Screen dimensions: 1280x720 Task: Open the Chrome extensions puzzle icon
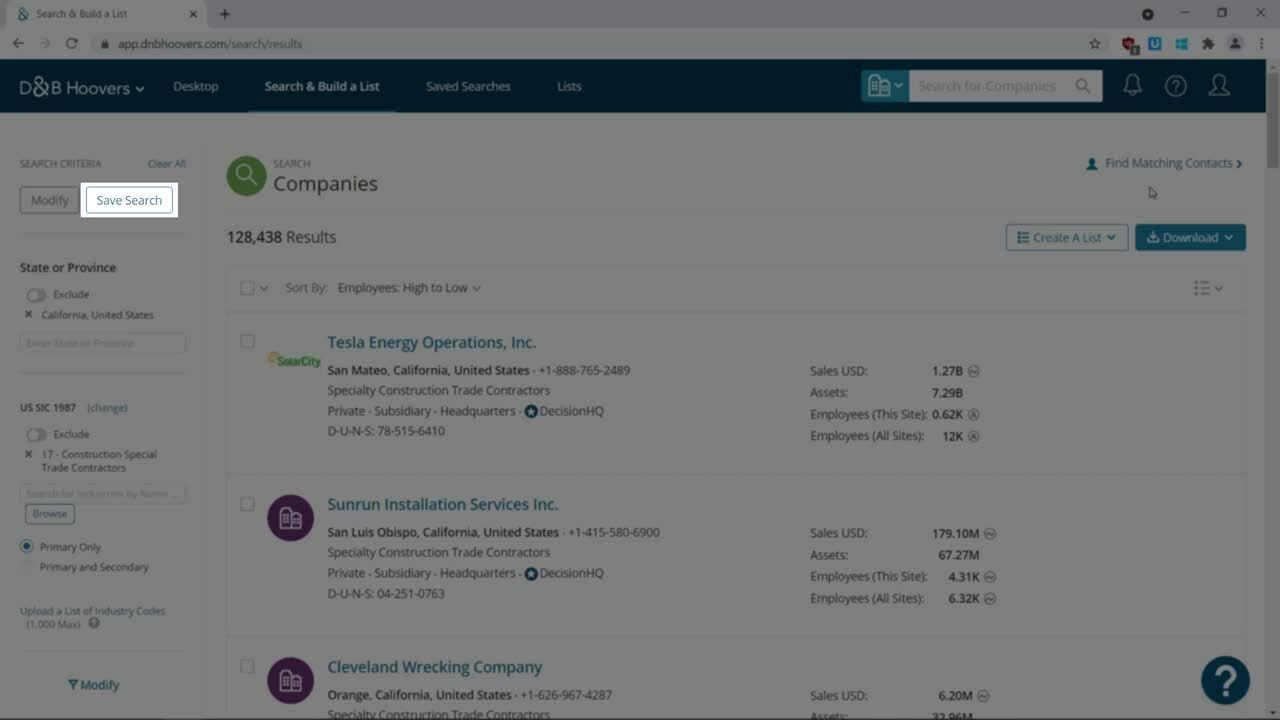[x=1208, y=44]
